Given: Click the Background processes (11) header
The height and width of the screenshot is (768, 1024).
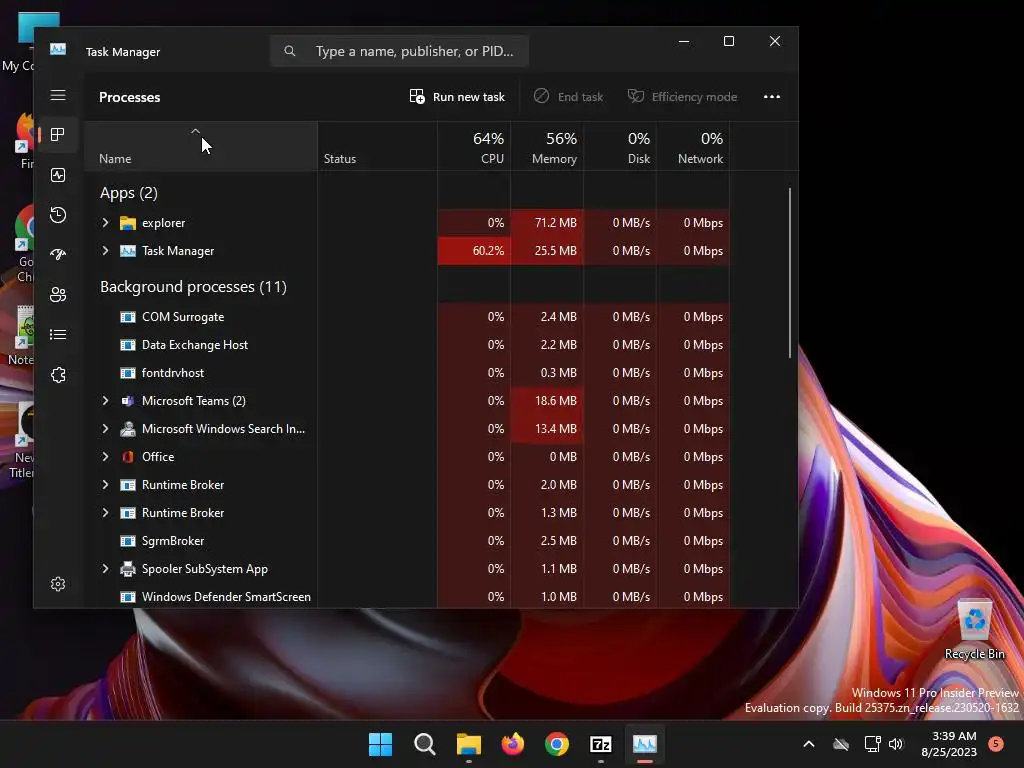Looking at the screenshot, I should [x=193, y=287].
